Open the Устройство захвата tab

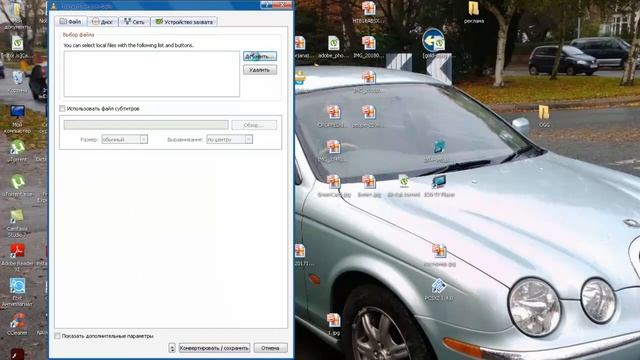coord(184,22)
